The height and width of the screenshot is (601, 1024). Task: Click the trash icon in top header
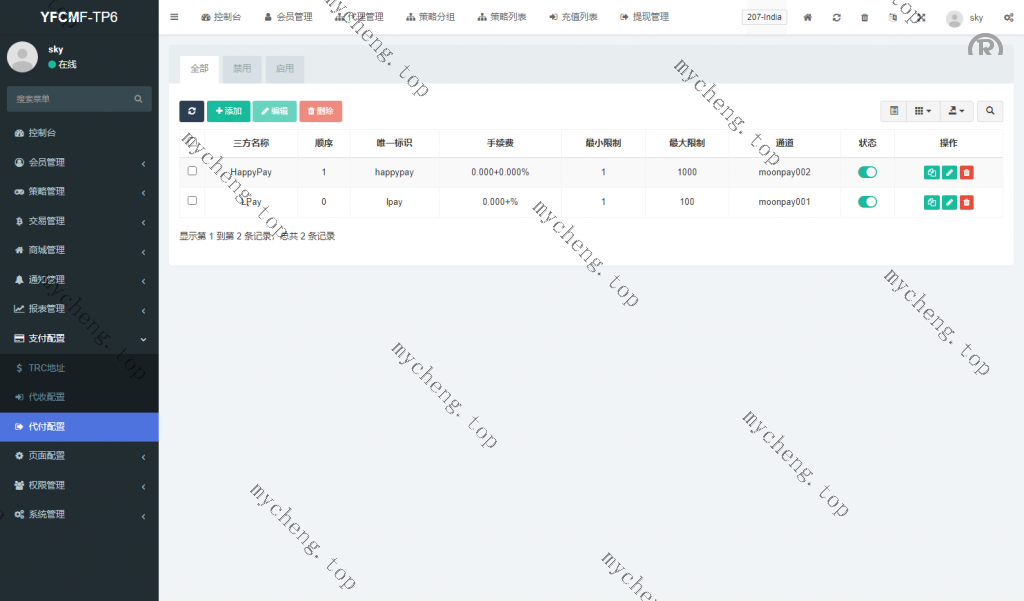(x=865, y=18)
